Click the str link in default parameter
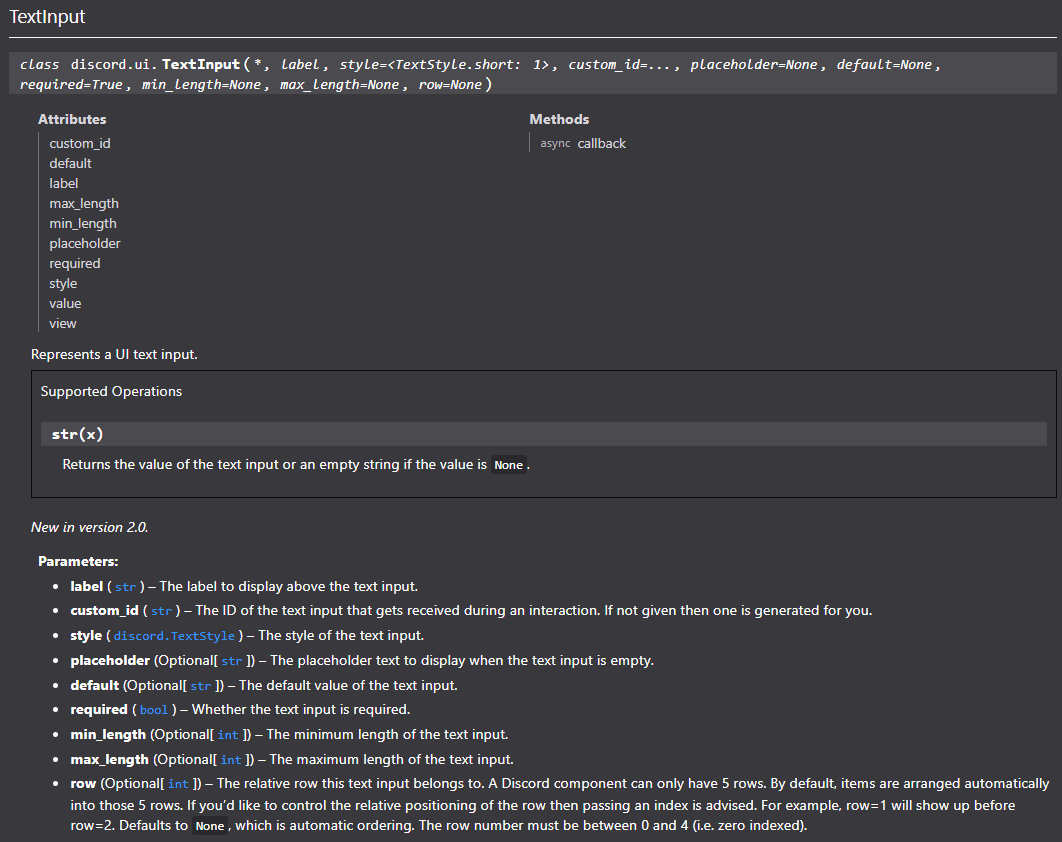1062x842 pixels. click(200, 686)
